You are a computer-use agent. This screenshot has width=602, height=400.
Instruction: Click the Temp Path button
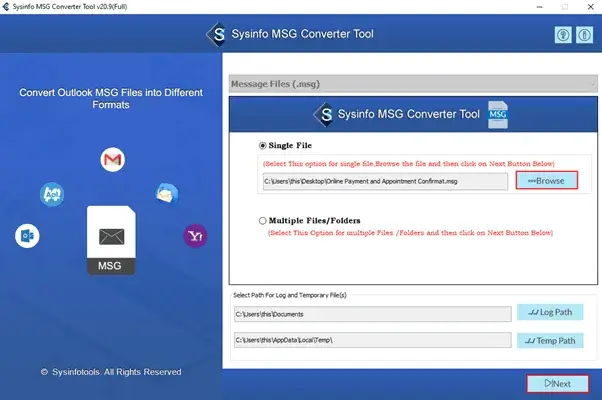[x=550, y=340]
